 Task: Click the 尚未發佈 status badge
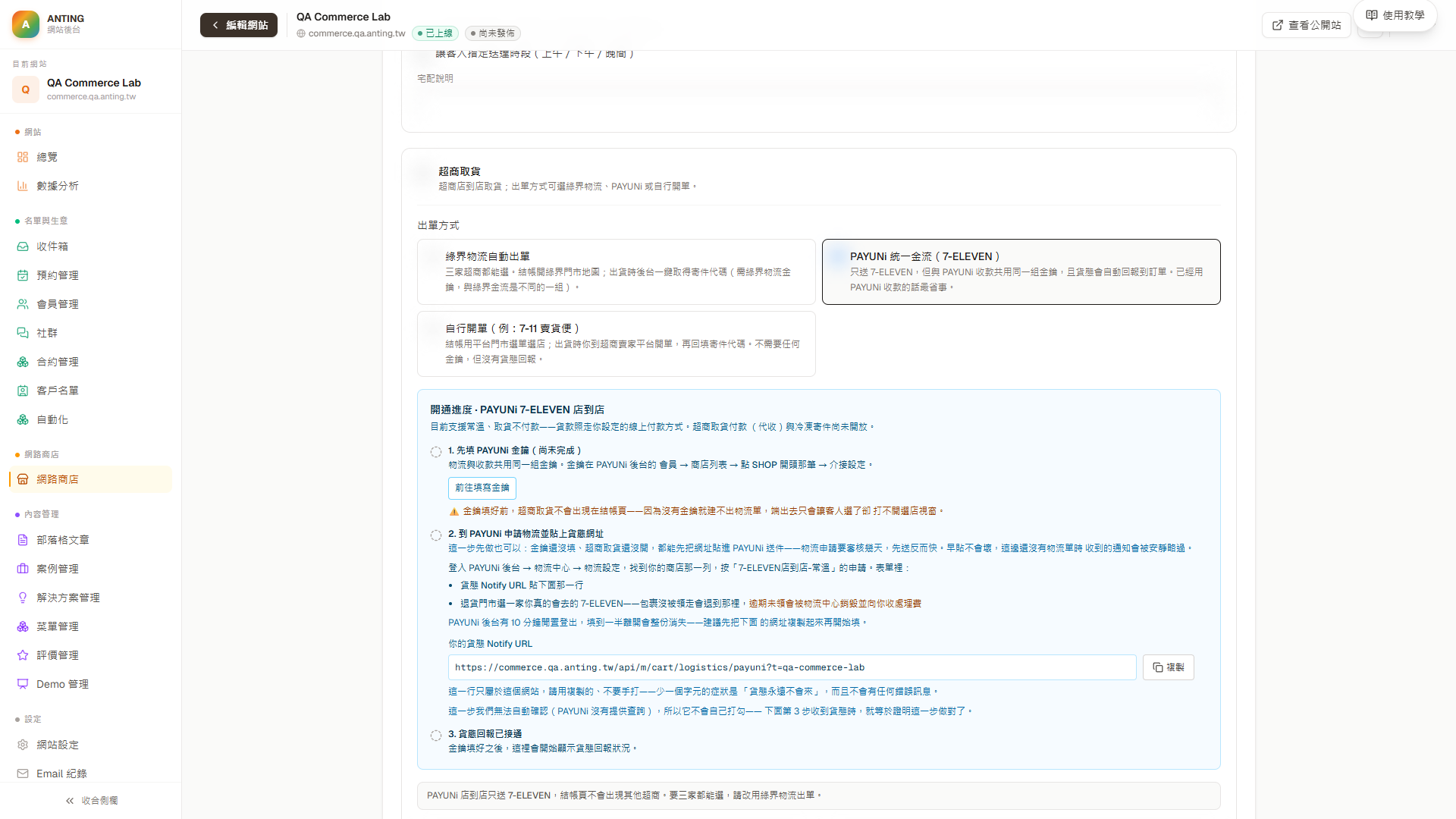492,33
